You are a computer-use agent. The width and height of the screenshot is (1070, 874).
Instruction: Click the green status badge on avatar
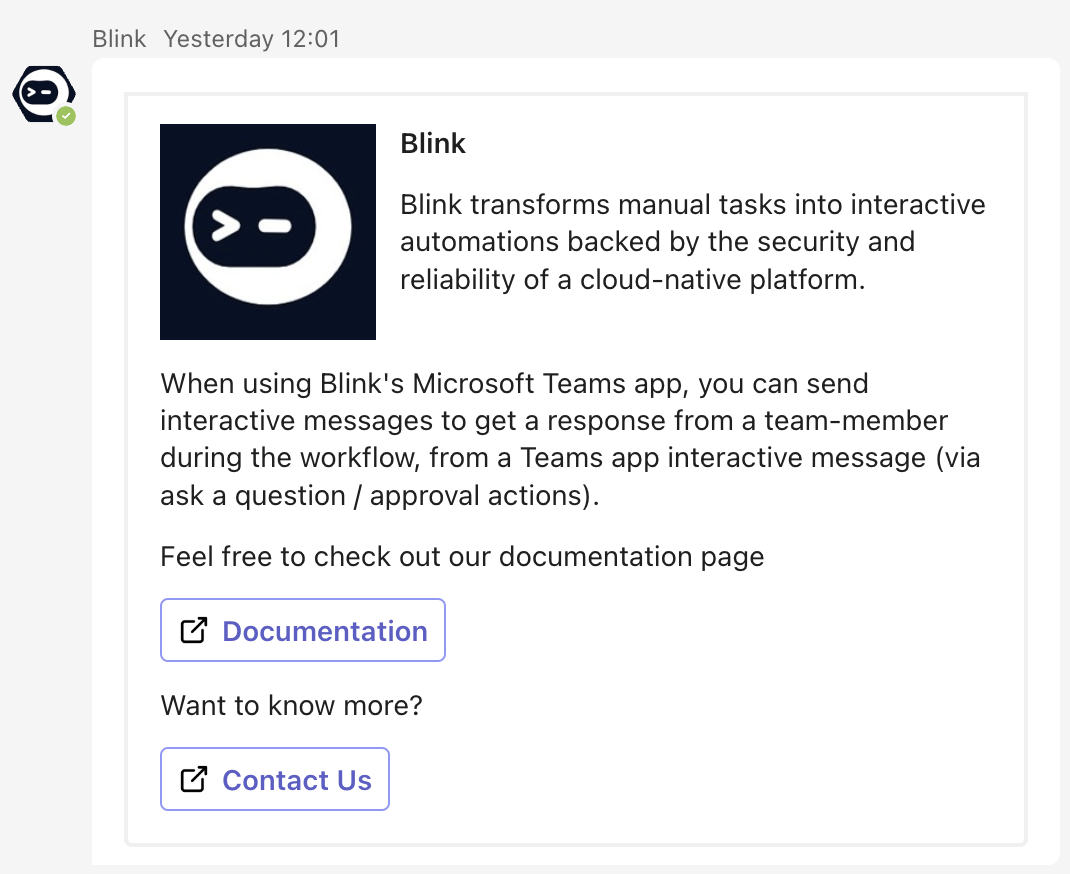click(66, 117)
